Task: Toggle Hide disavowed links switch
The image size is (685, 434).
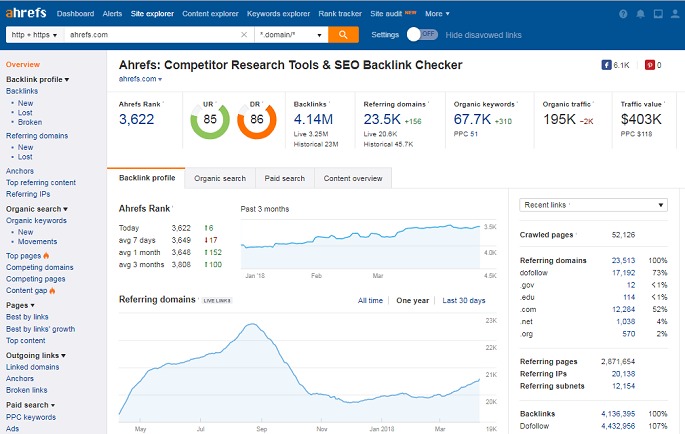Action: pyautogui.click(x=422, y=34)
